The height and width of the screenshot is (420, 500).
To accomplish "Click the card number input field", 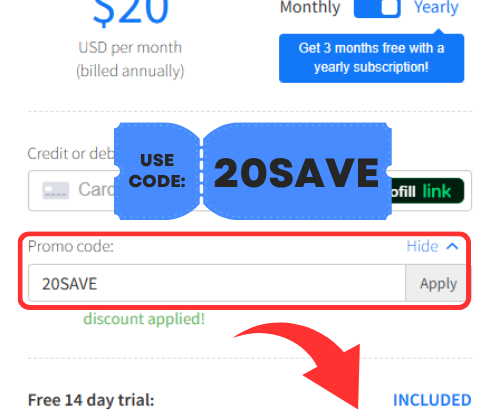I will point(250,191).
